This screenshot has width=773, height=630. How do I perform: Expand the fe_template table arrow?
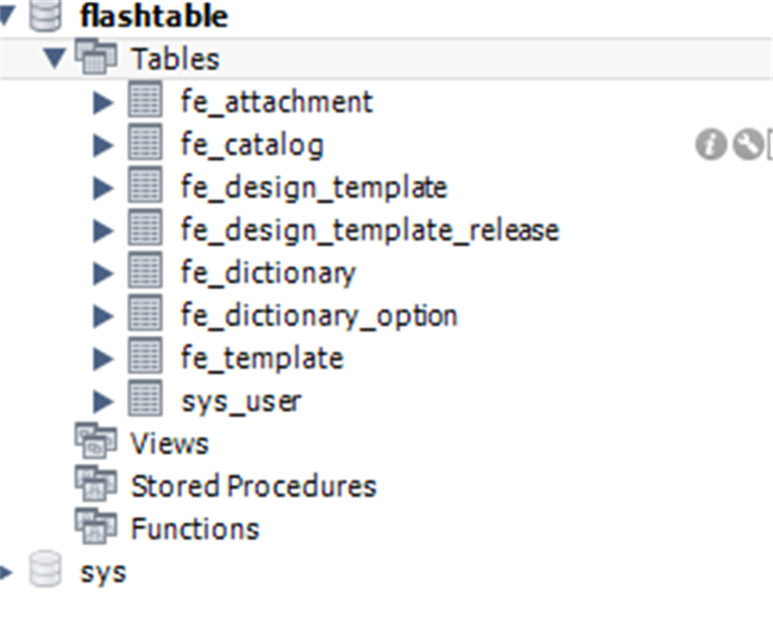pos(104,359)
